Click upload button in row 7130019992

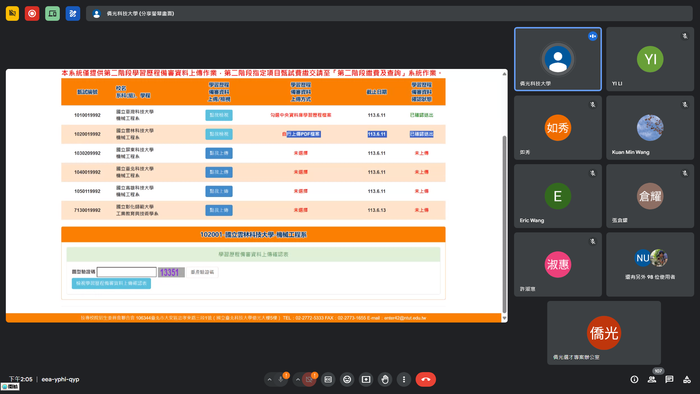[x=219, y=210]
